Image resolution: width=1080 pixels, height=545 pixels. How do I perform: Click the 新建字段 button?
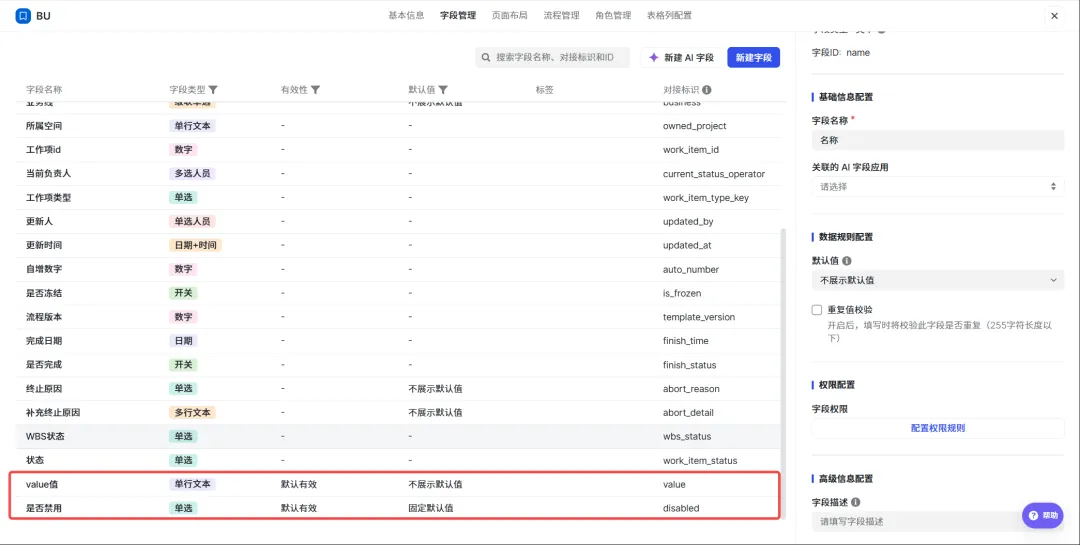pos(754,58)
